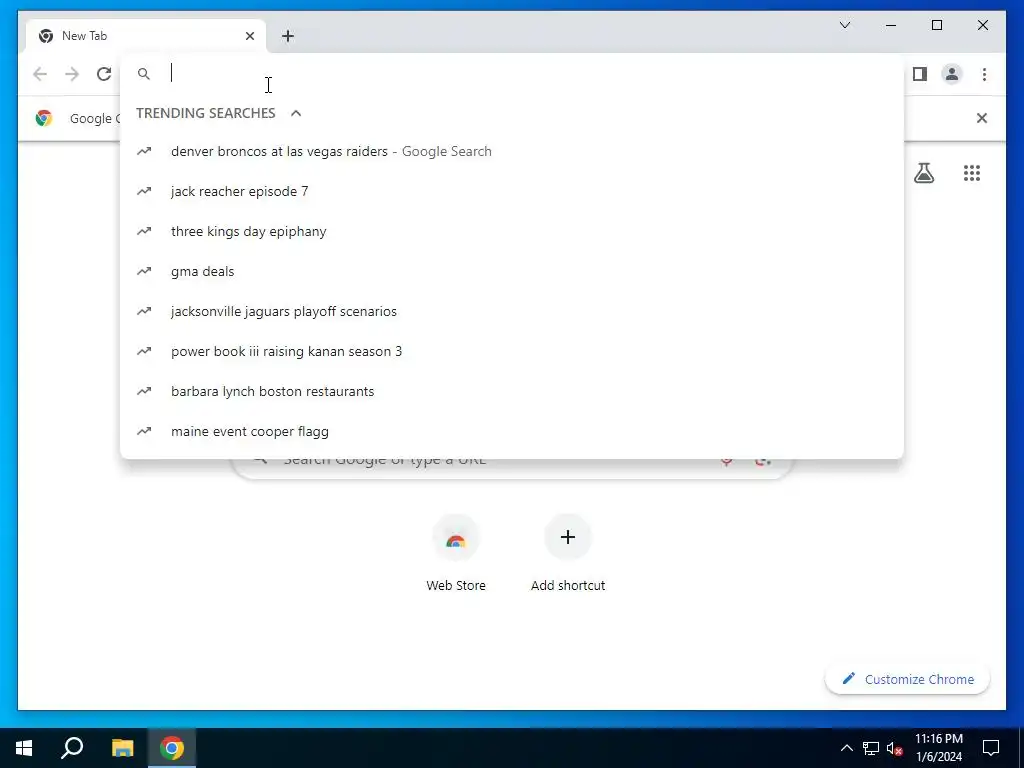Open Windows taskbar search
This screenshot has width=1024, height=768.
pyautogui.click(x=72, y=748)
